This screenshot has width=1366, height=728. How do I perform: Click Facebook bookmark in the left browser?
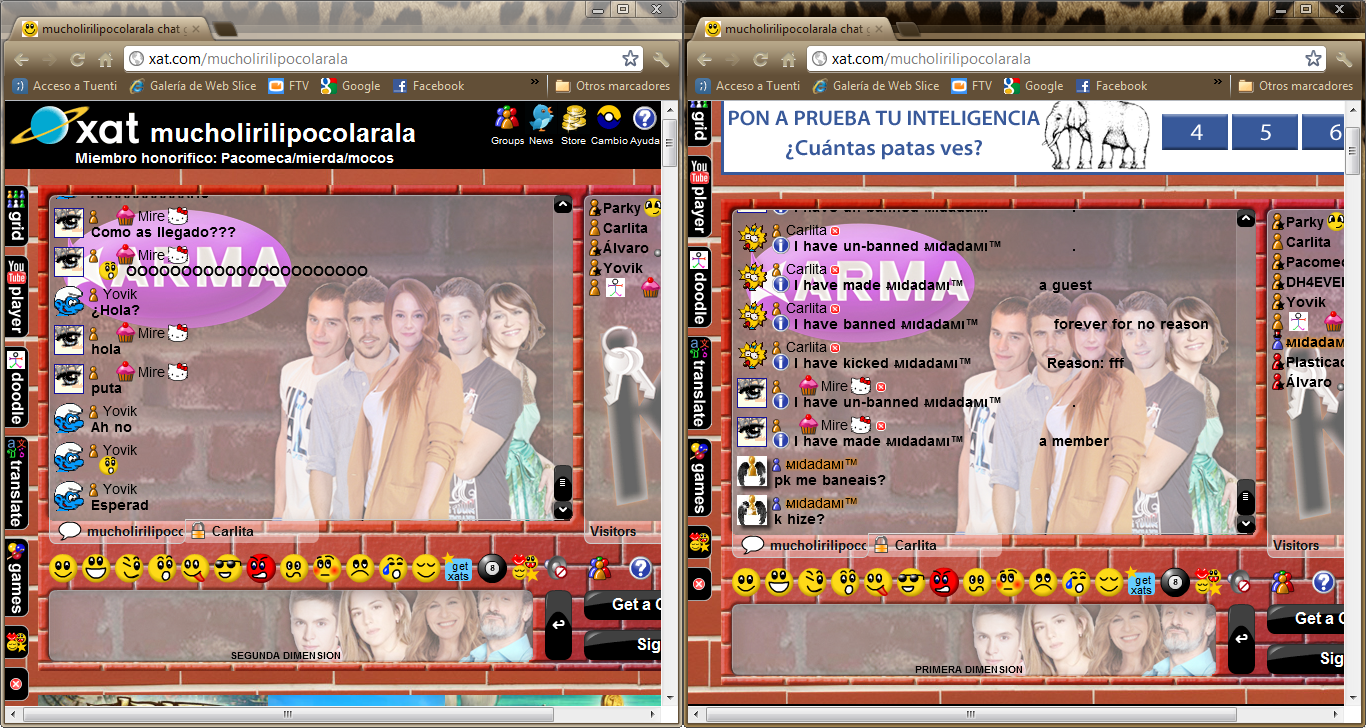tap(429, 86)
